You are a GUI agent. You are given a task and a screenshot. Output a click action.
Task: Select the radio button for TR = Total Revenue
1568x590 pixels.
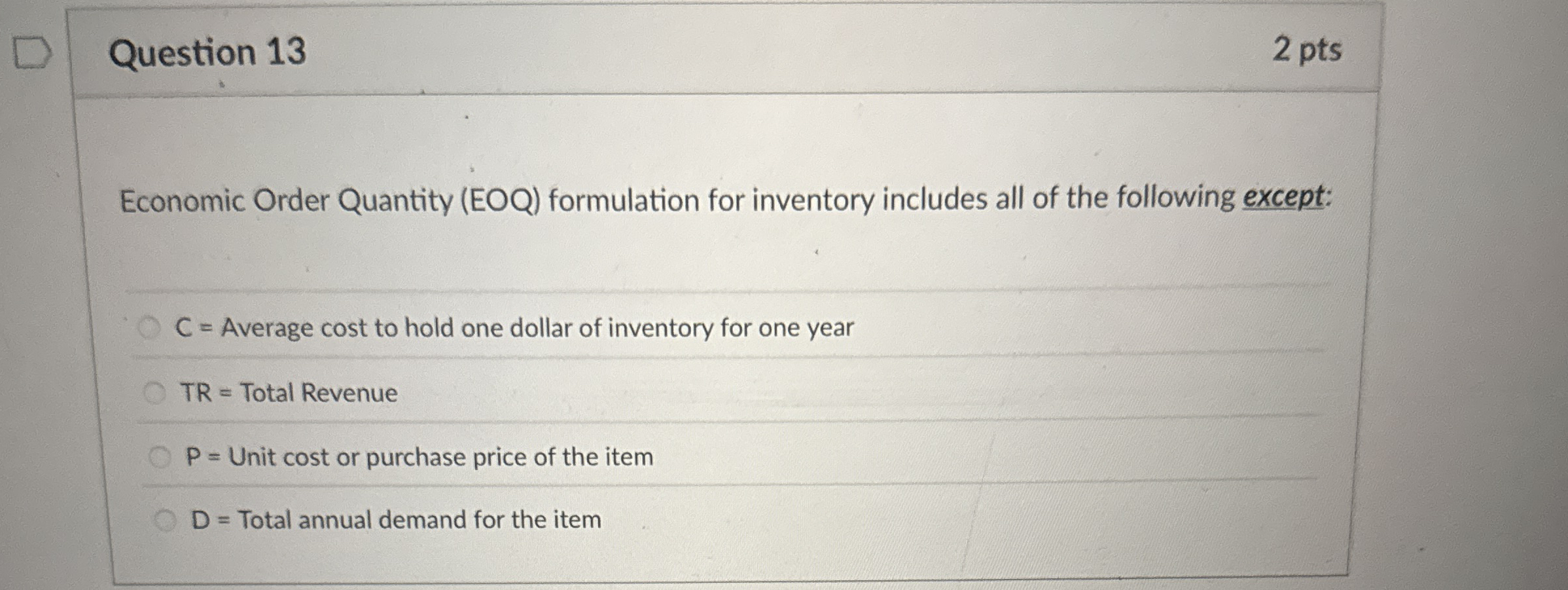click(154, 394)
